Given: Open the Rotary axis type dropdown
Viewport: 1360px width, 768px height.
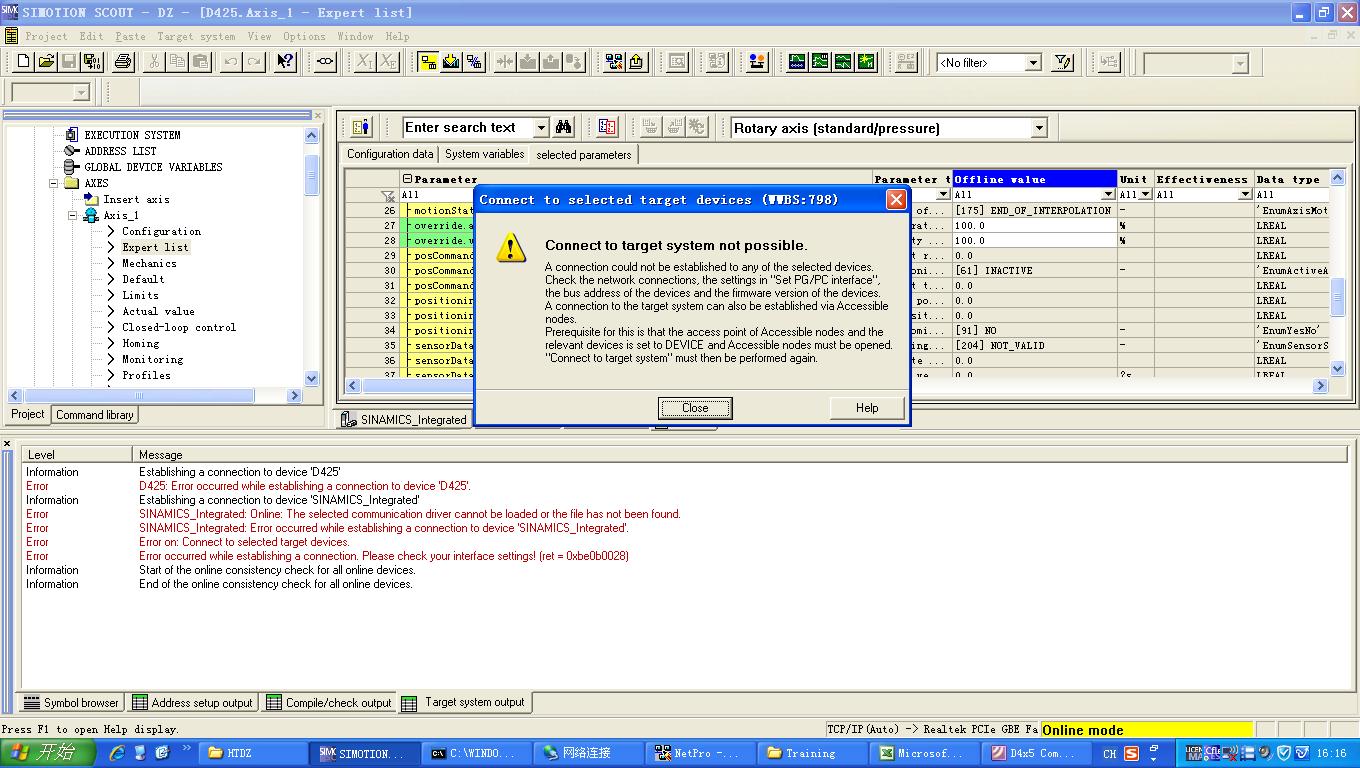Looking at the screenshot, I should coord(1039,128).
